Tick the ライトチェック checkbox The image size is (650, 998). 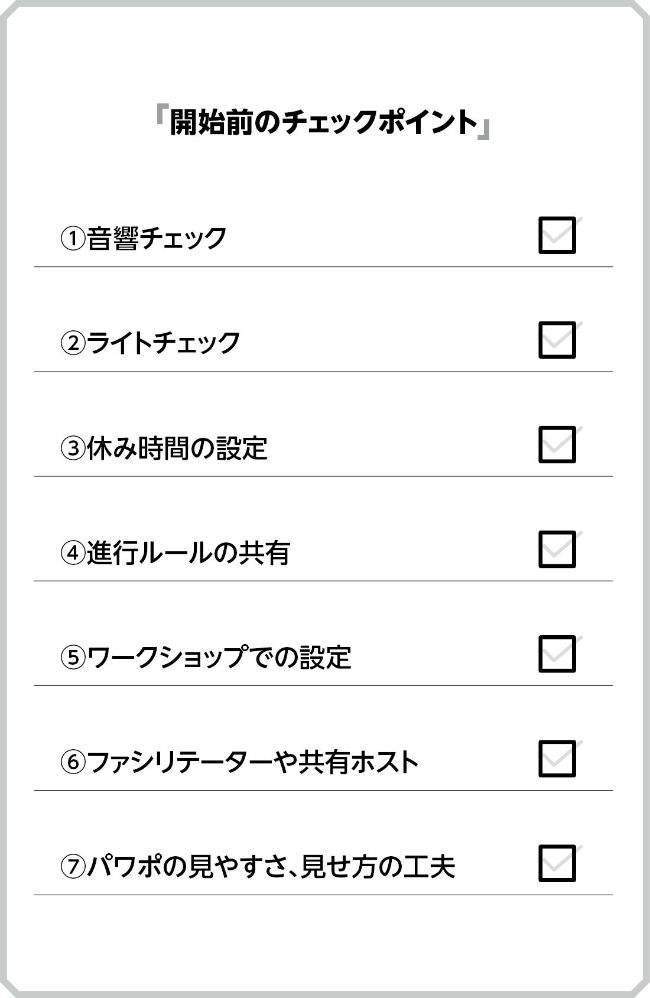click(x=557, y=340)
